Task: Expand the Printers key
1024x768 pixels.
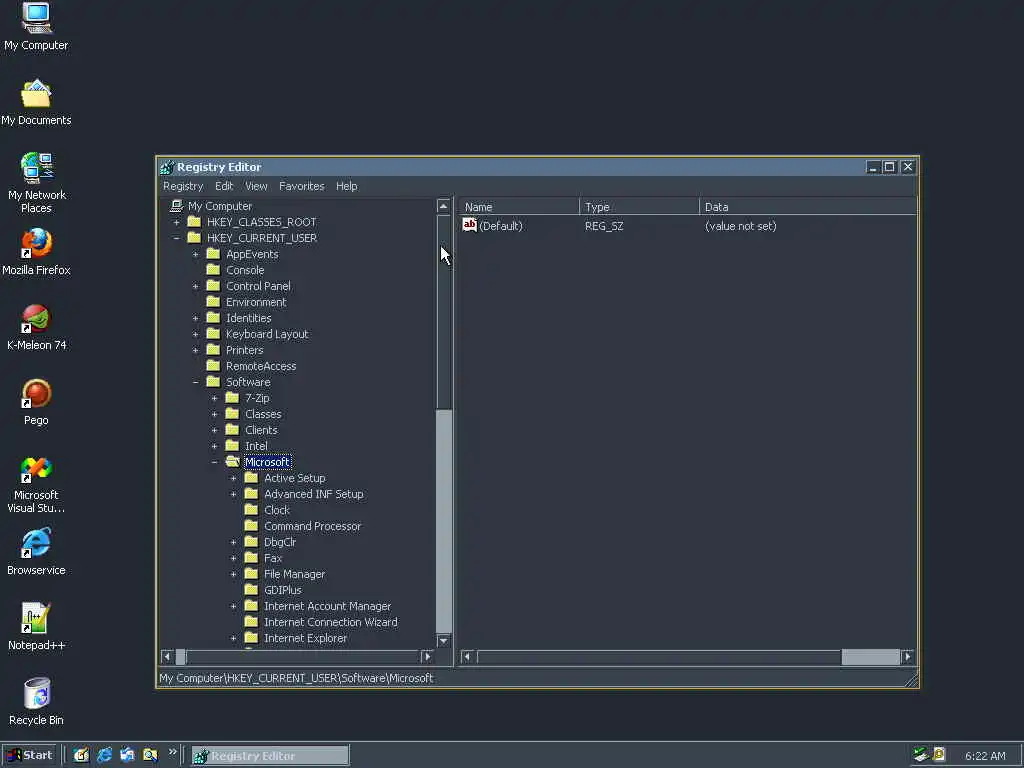Action: point(195,350)
